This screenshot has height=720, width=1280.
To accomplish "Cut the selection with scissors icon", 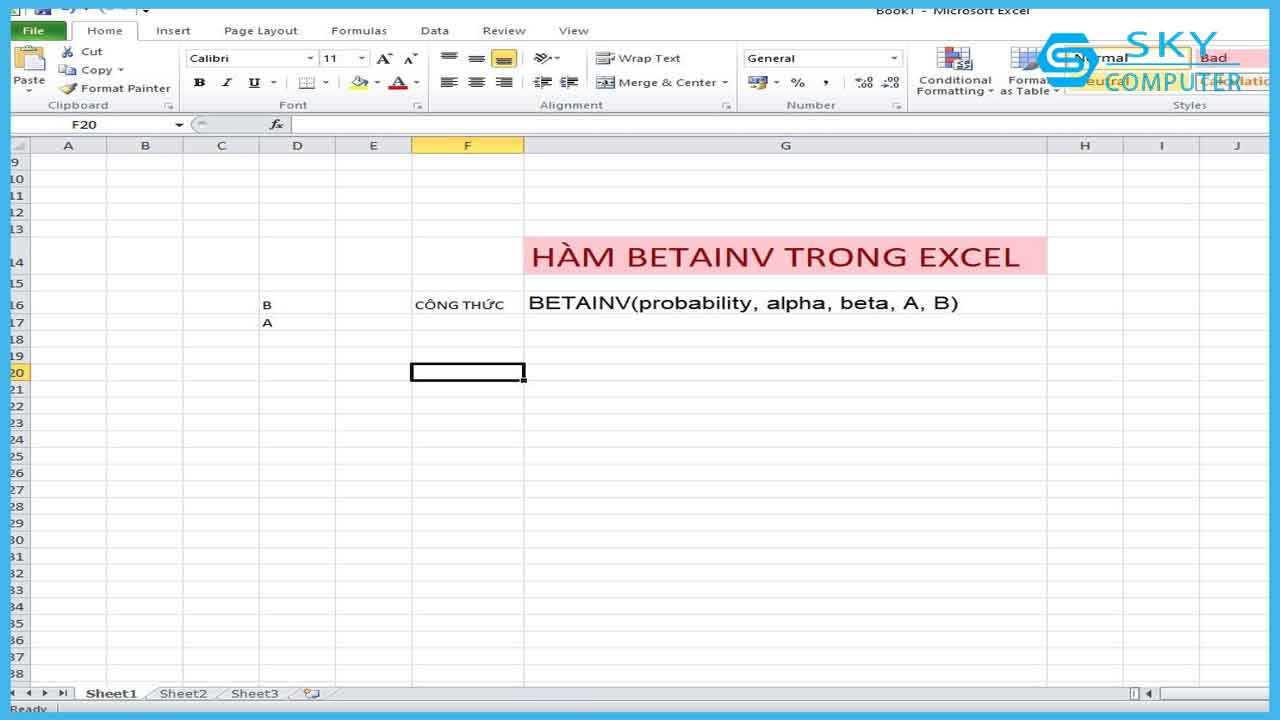I will 68,52.
